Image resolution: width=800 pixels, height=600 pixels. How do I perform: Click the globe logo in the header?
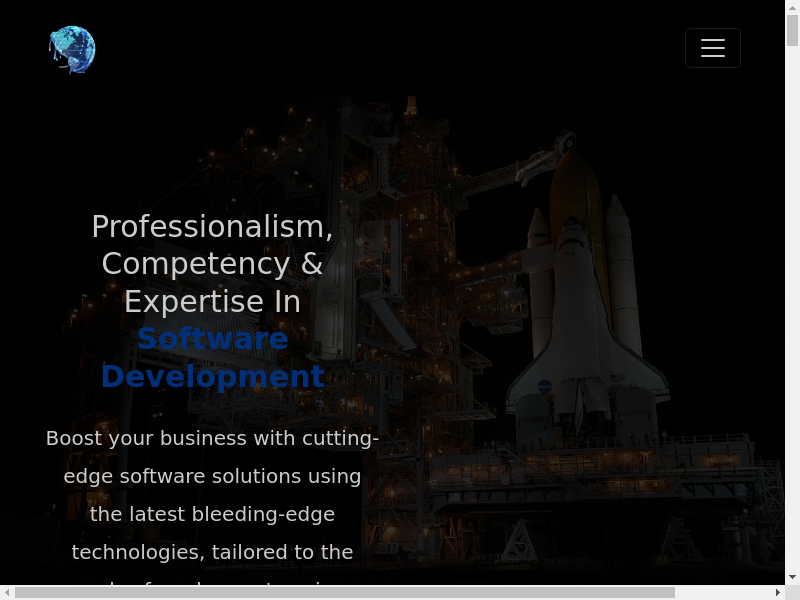(x=72, y=49)
